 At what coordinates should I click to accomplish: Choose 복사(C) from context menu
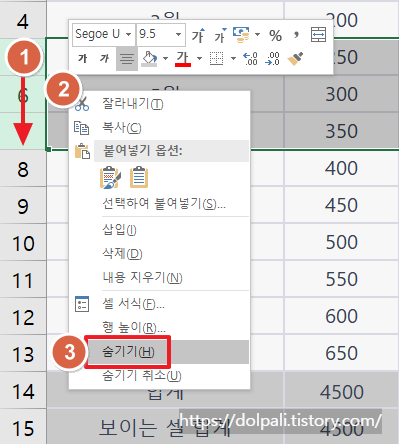point(159,128)
